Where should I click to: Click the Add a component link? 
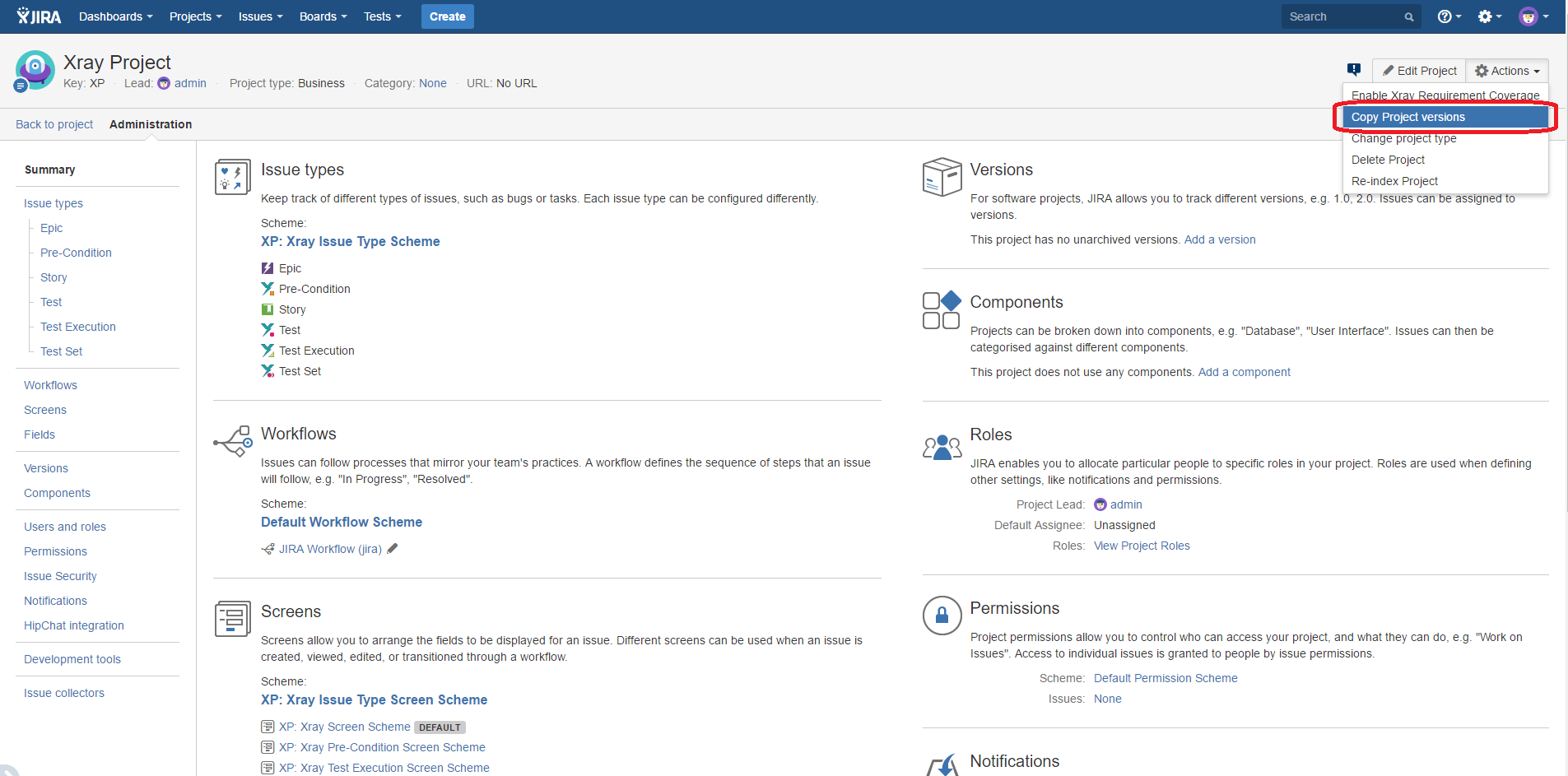point(1245,372)
